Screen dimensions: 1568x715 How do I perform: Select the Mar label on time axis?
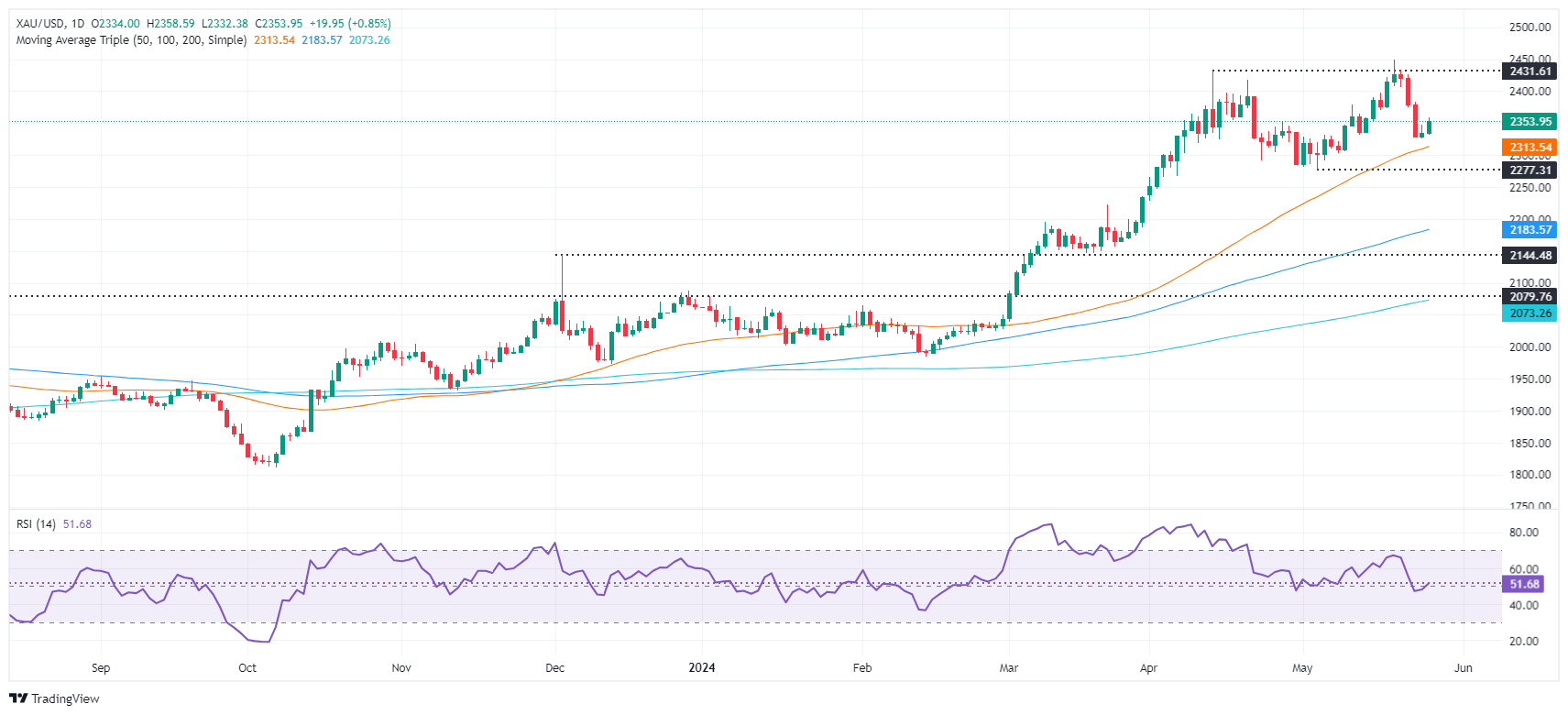coord(1009,667)
